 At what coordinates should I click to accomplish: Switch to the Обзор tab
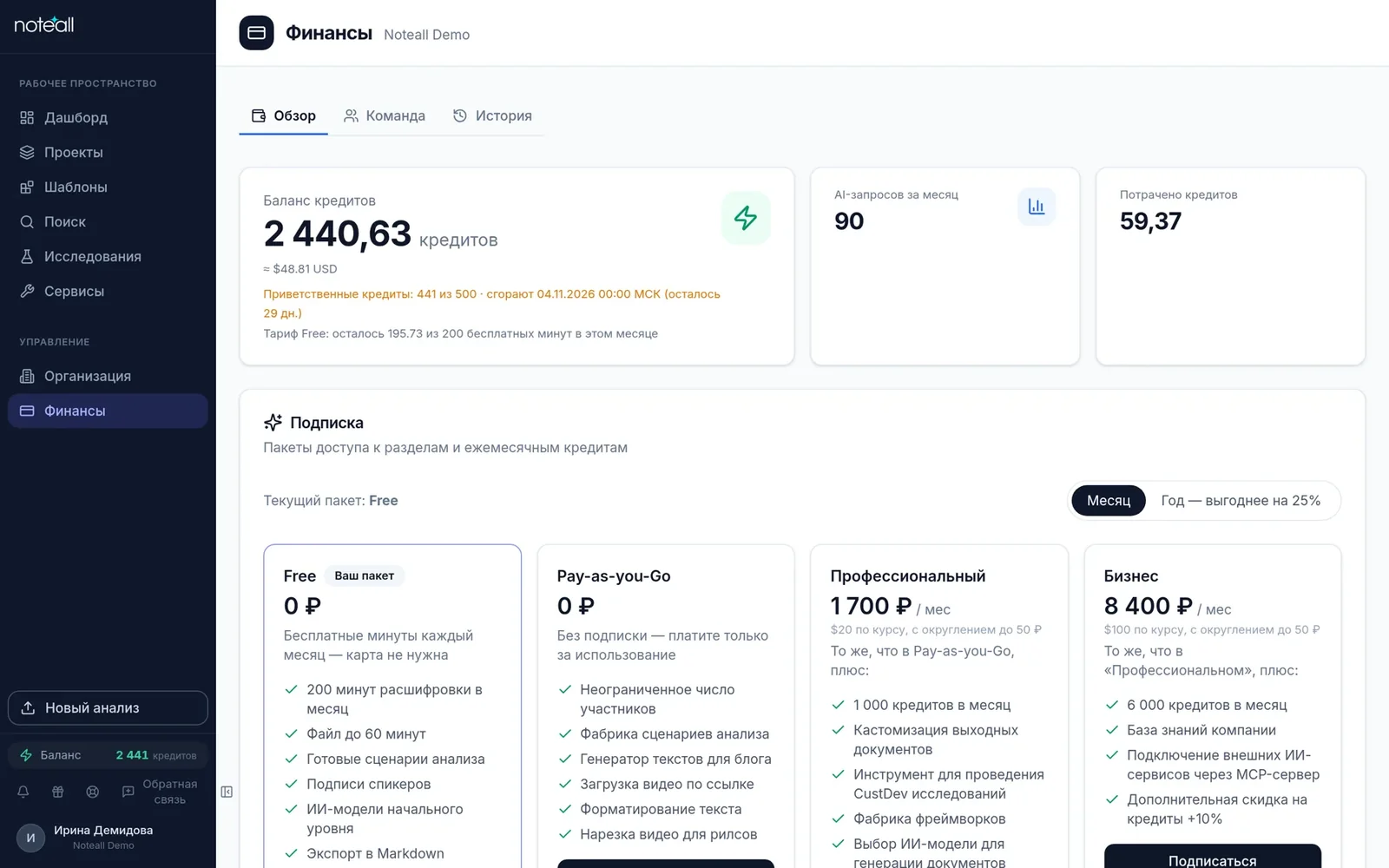point(284,115)
